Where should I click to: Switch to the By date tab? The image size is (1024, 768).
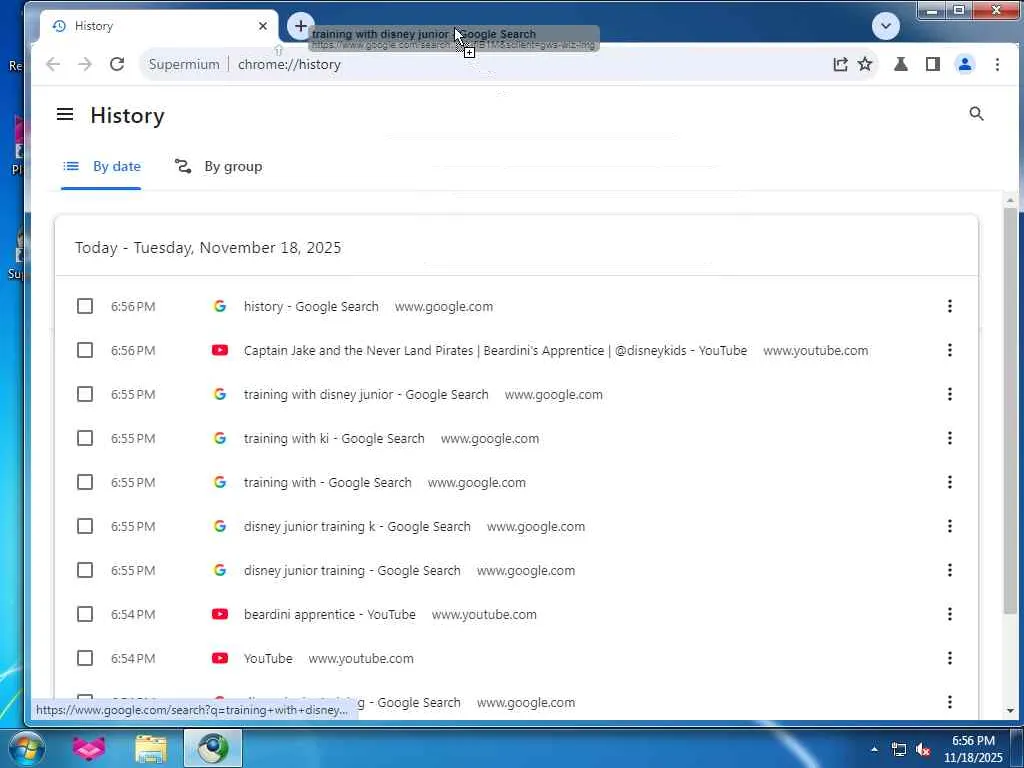(x=101, y=167)
